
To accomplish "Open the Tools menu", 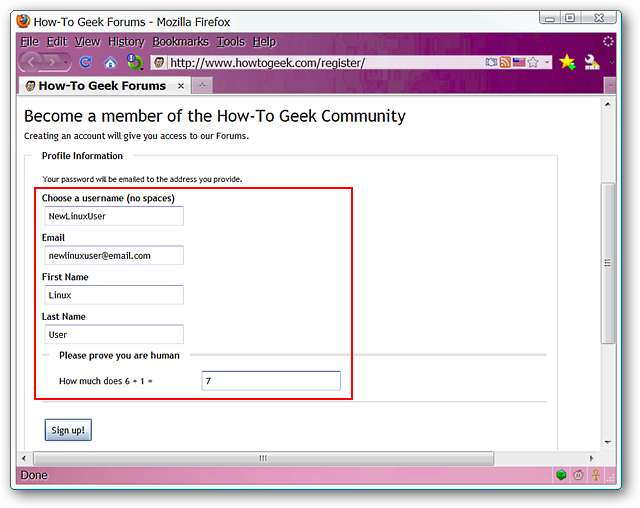I will coord(231,42).
